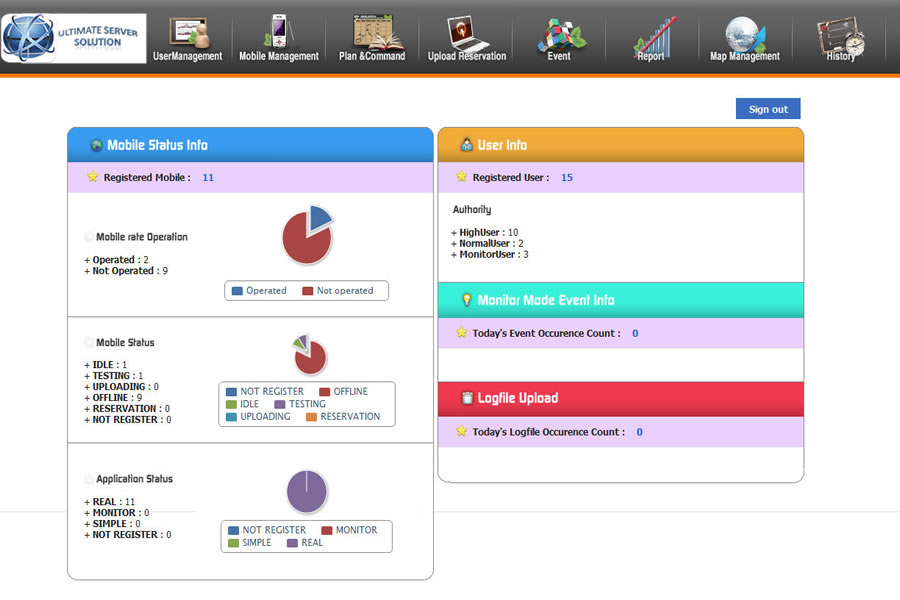The height and width of the screenshot is (600, 900).
Task: Click the Event cube icon
Action: (559, 32)
